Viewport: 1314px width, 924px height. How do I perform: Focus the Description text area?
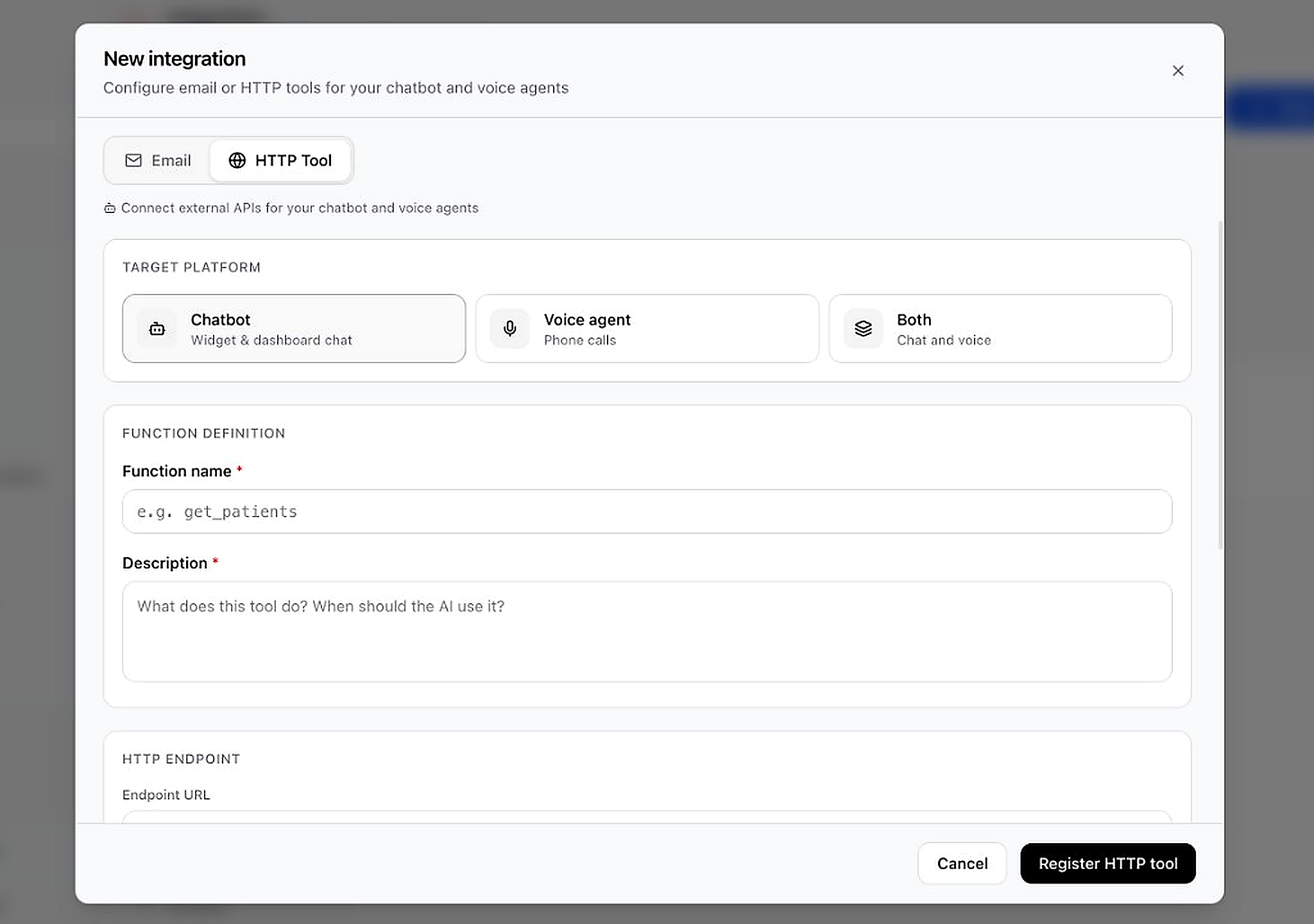647,631
